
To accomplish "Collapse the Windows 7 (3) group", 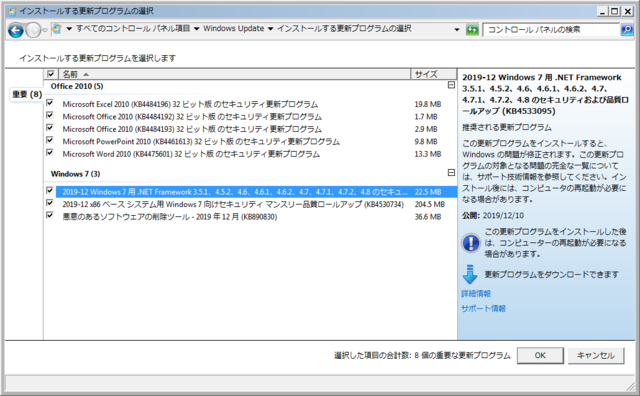I will click(x=451, y=173).
